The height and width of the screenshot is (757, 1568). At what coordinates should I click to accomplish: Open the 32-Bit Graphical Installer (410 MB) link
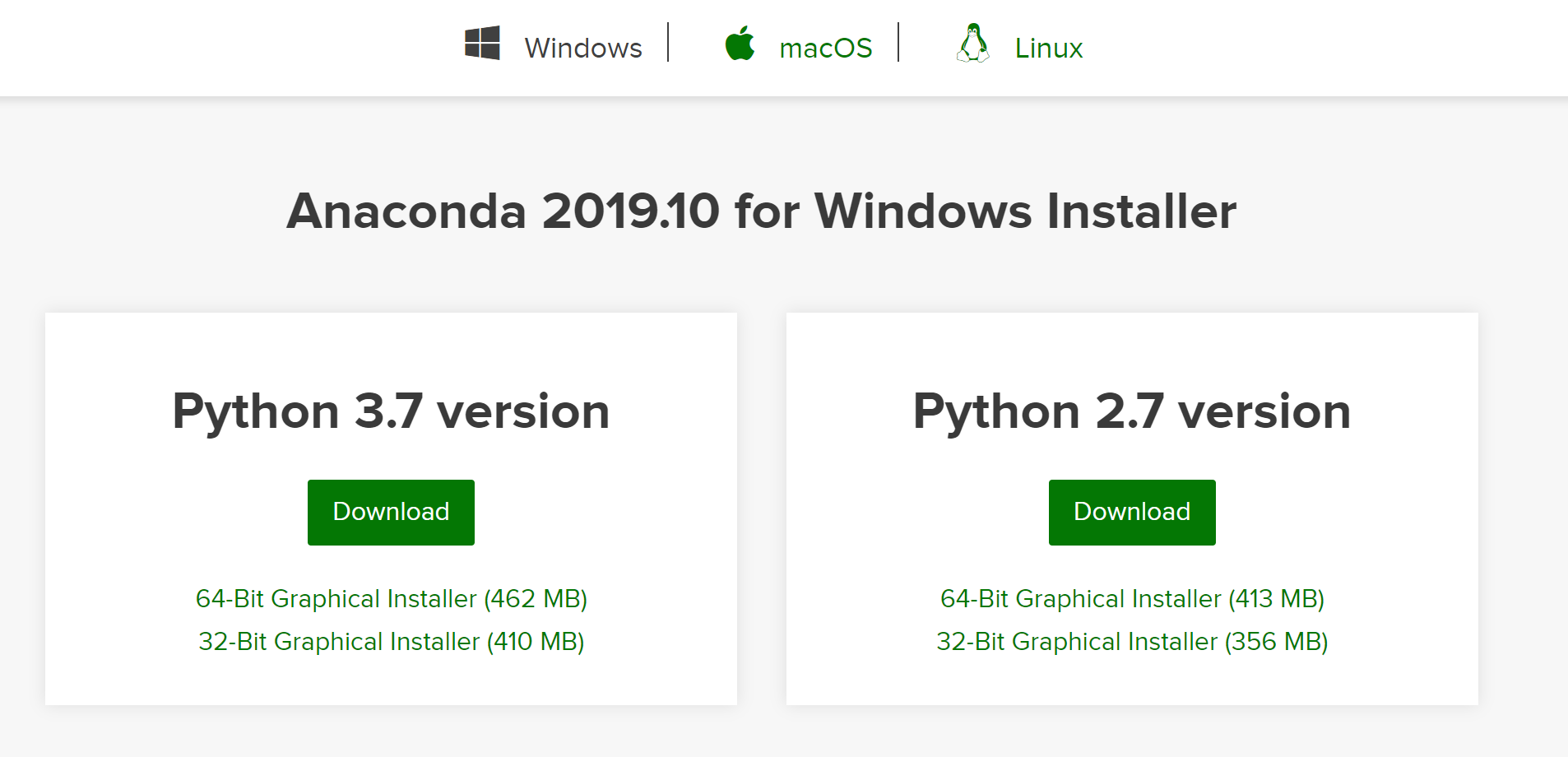tap(391, 642)
